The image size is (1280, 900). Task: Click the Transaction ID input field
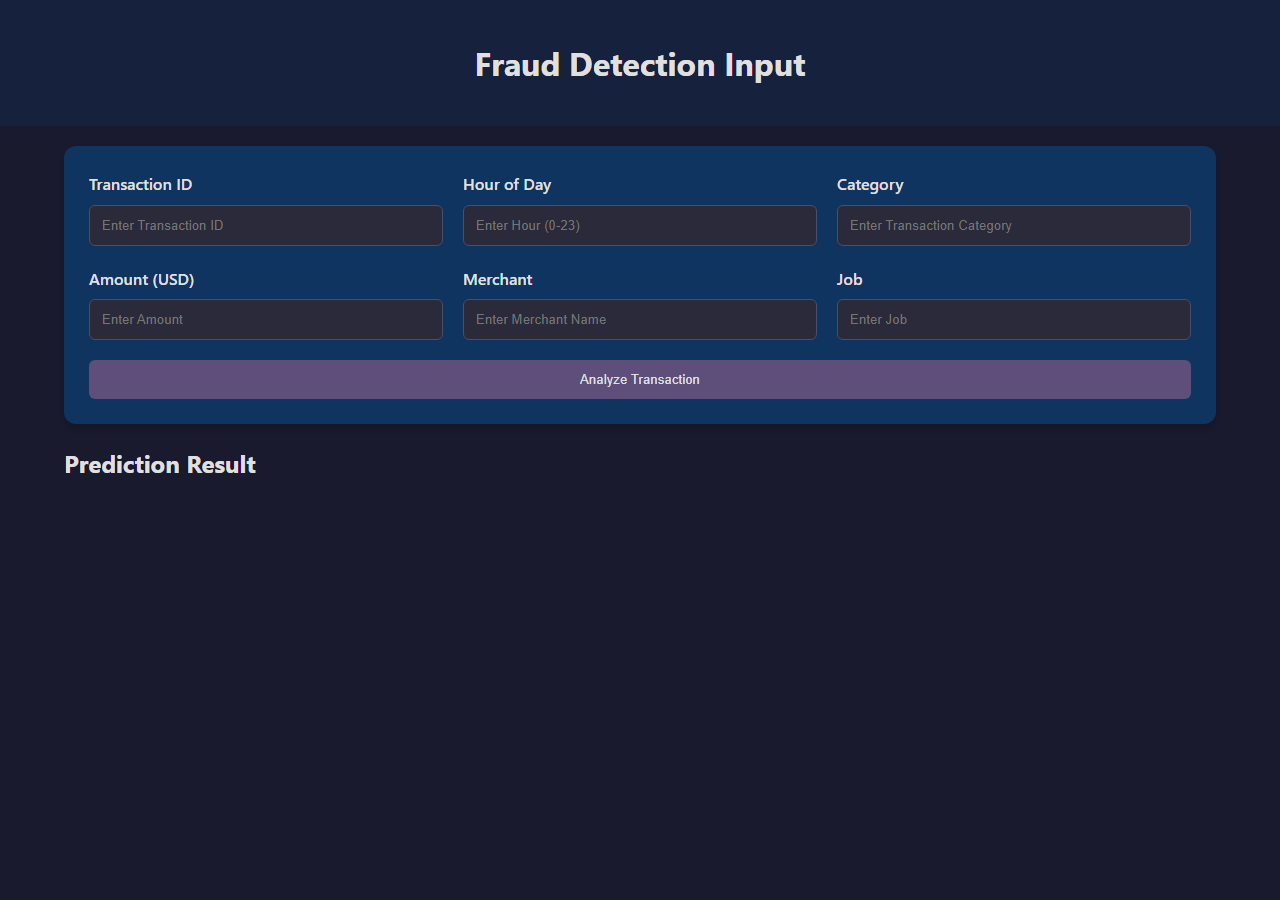266,225
